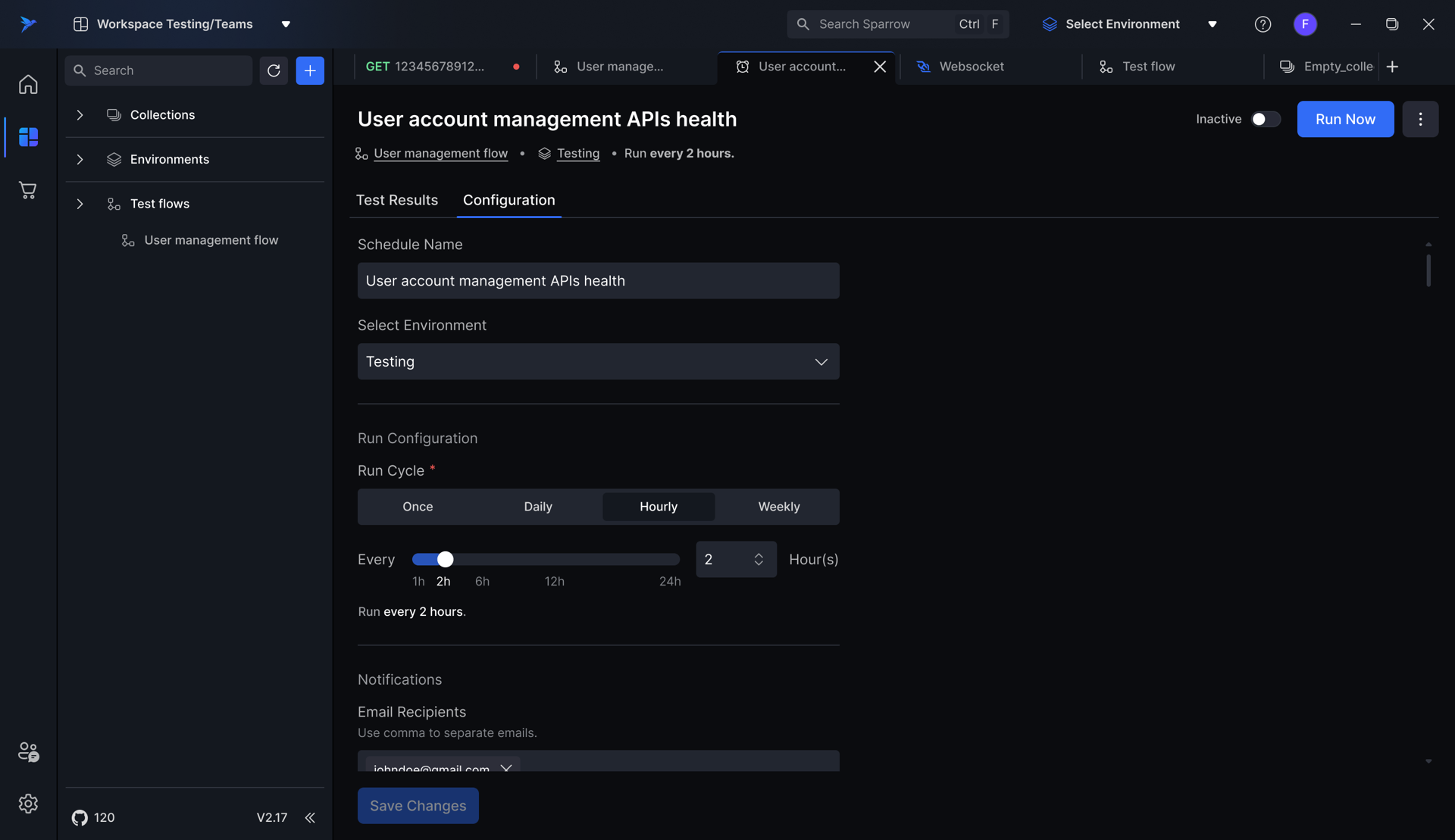The height and width of the screenshot is (840, 1455).
Task: Switch to the Test Results tab
Action: point(397,200)
